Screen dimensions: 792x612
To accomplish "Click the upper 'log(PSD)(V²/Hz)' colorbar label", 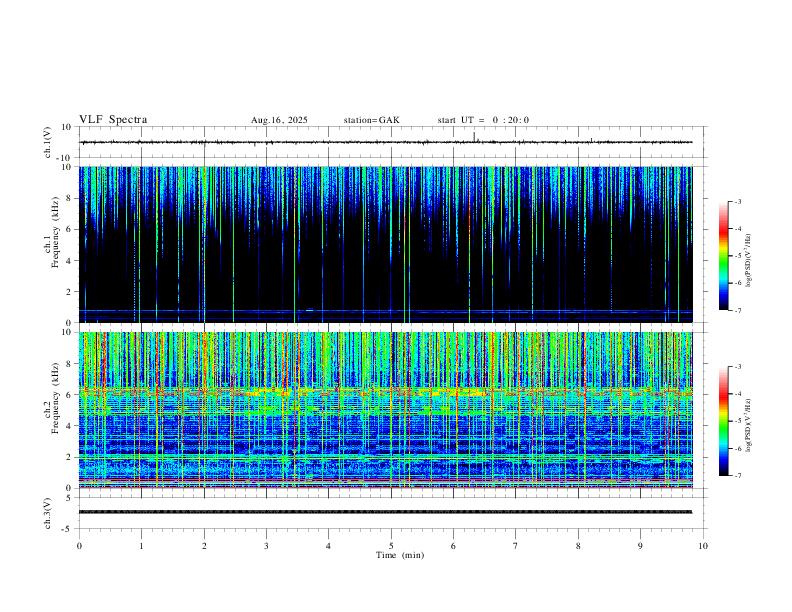I will coord(749,260).
